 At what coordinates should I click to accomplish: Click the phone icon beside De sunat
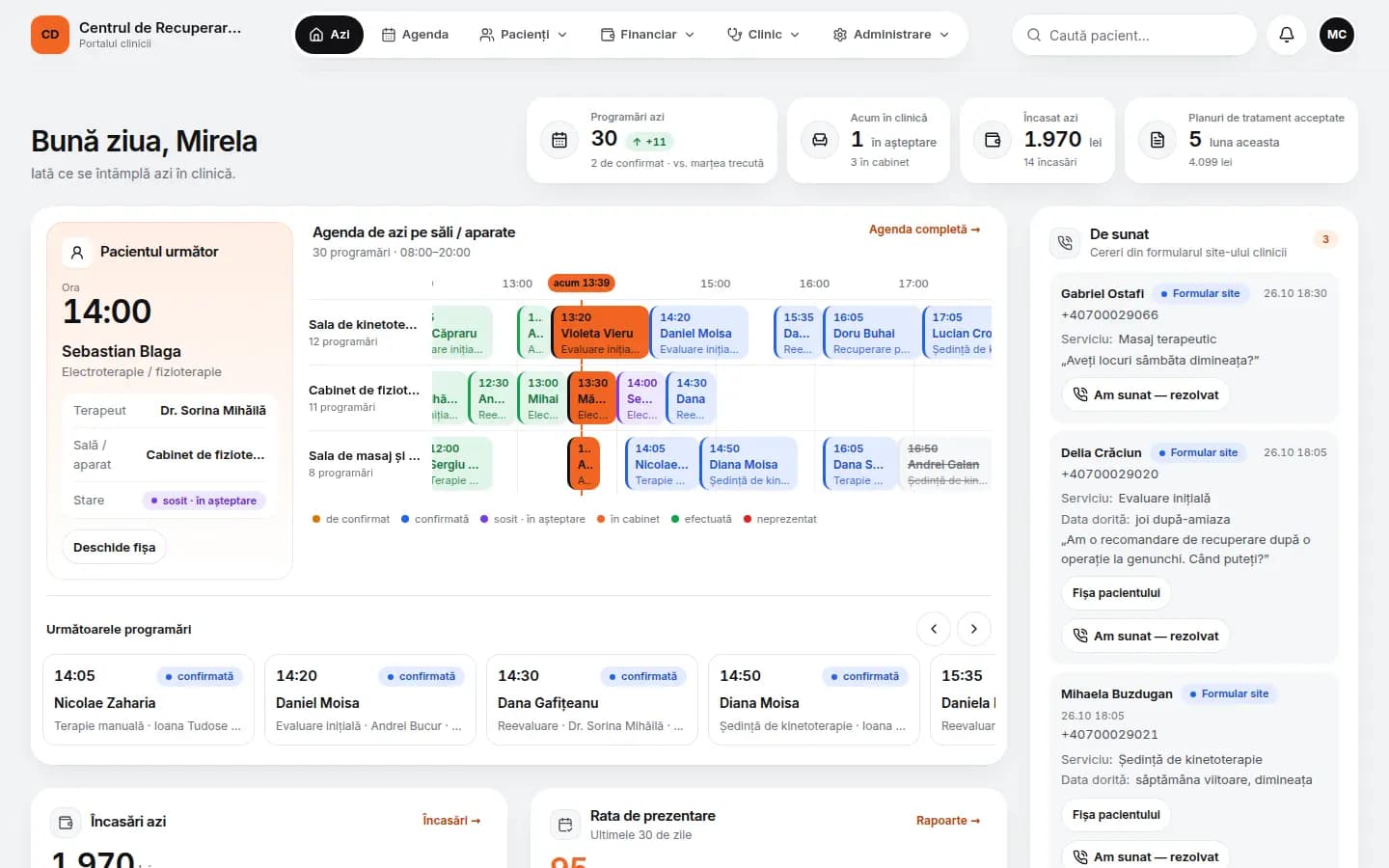click(1065, 243)
